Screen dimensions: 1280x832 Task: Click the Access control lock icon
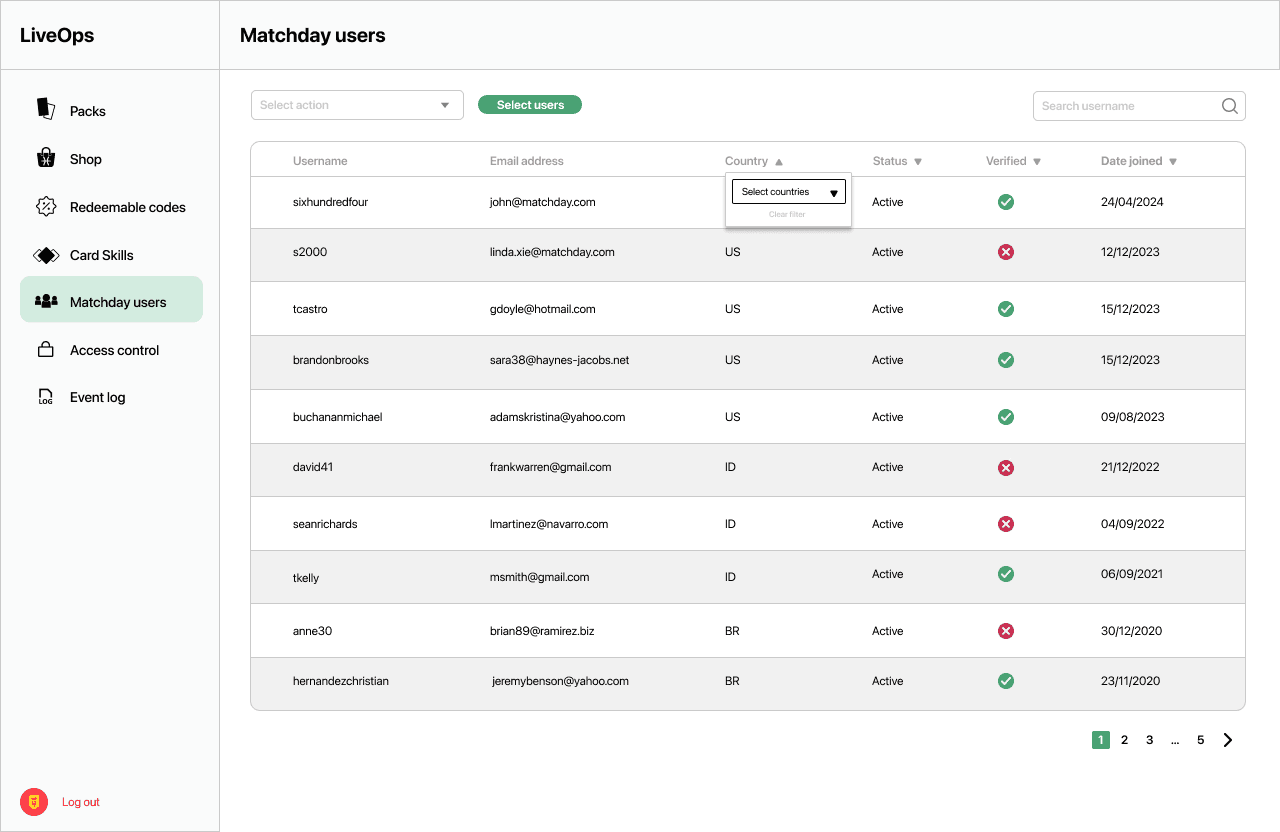point(45,350)
